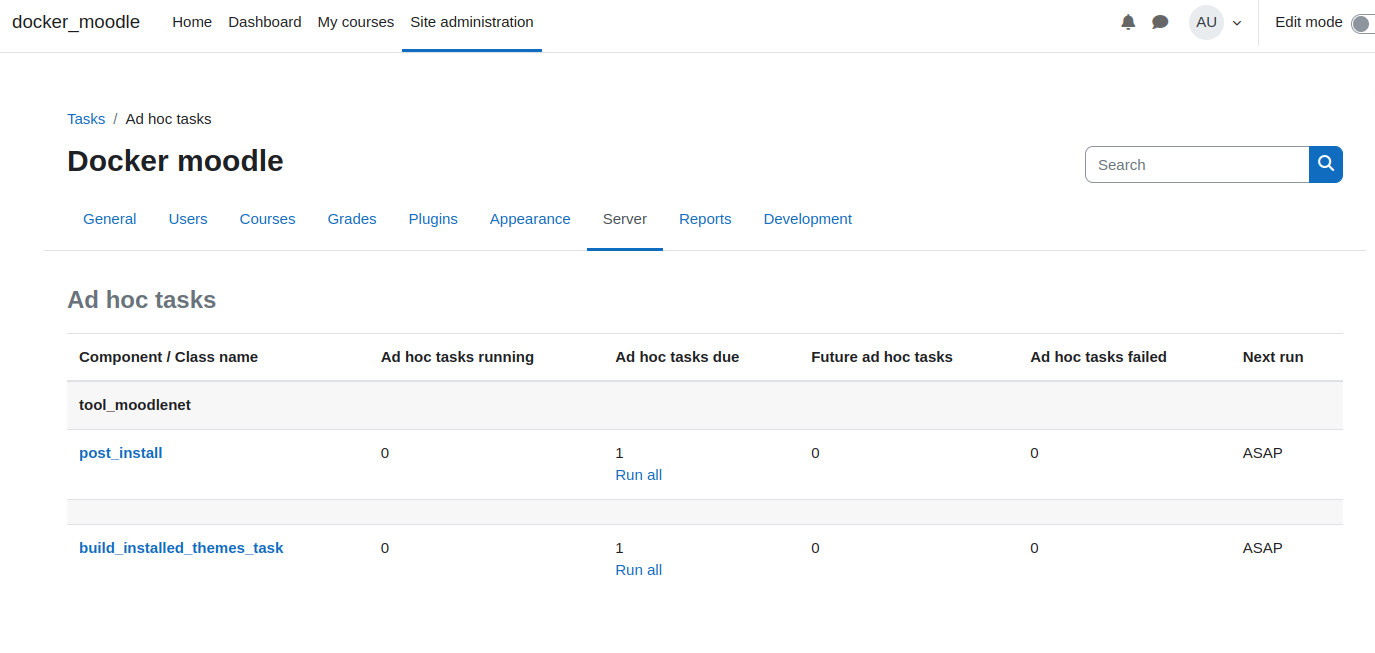
Task: Switch to the General tab
Action: [x=110, y=219]
